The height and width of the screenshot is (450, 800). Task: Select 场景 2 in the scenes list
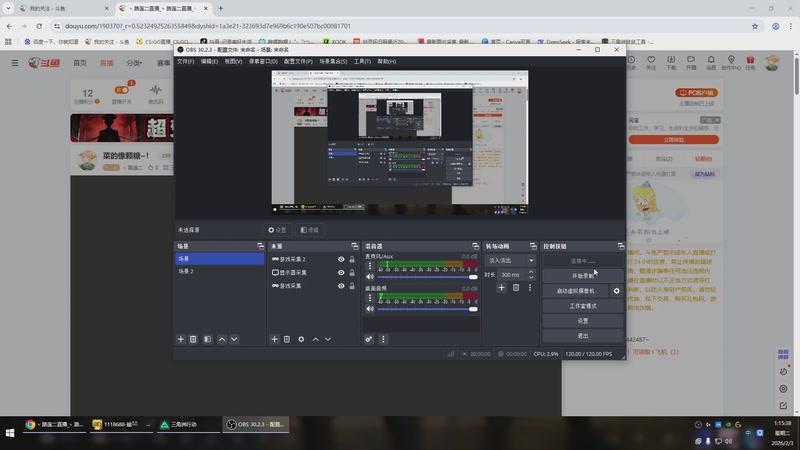(219, 271)
